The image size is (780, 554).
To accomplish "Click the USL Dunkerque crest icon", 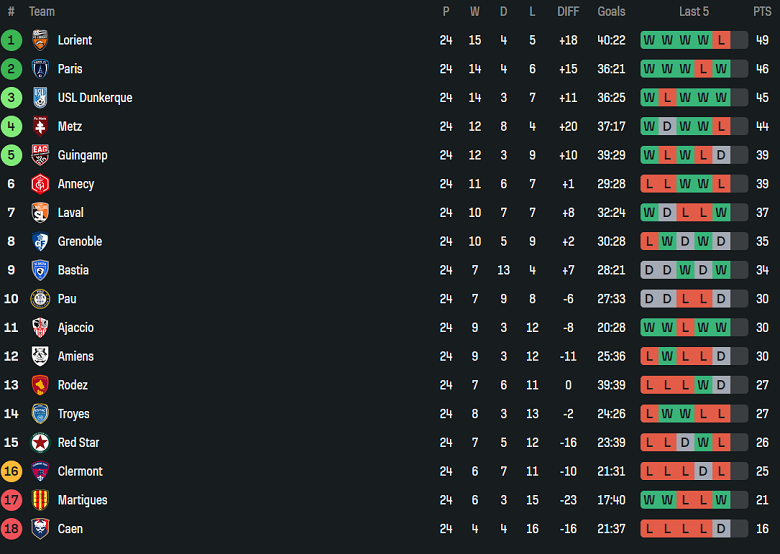I will point(40,98).
